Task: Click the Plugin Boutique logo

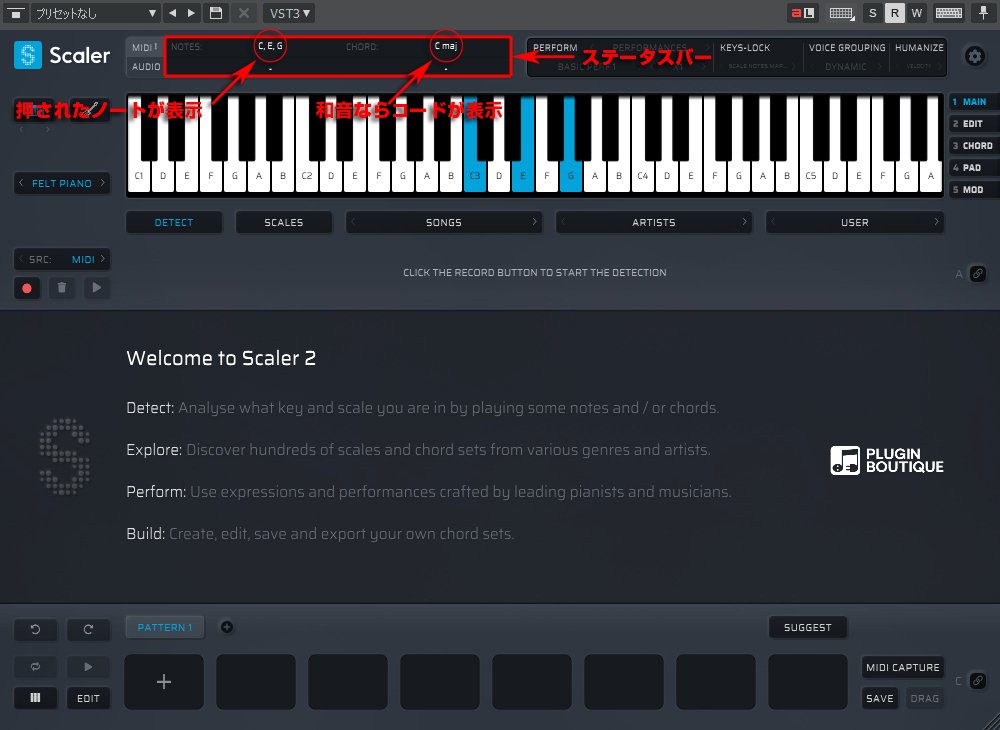Action: pos(886,460)
